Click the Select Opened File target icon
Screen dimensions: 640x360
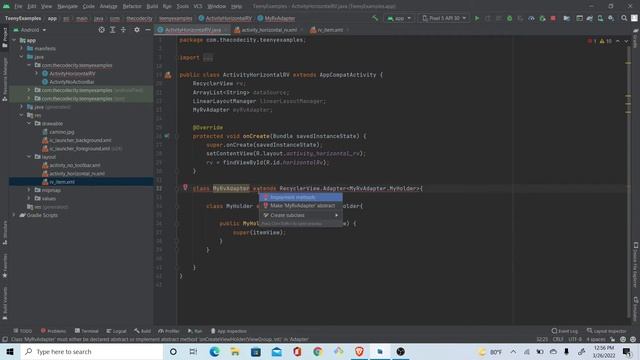tap(101, 30)
